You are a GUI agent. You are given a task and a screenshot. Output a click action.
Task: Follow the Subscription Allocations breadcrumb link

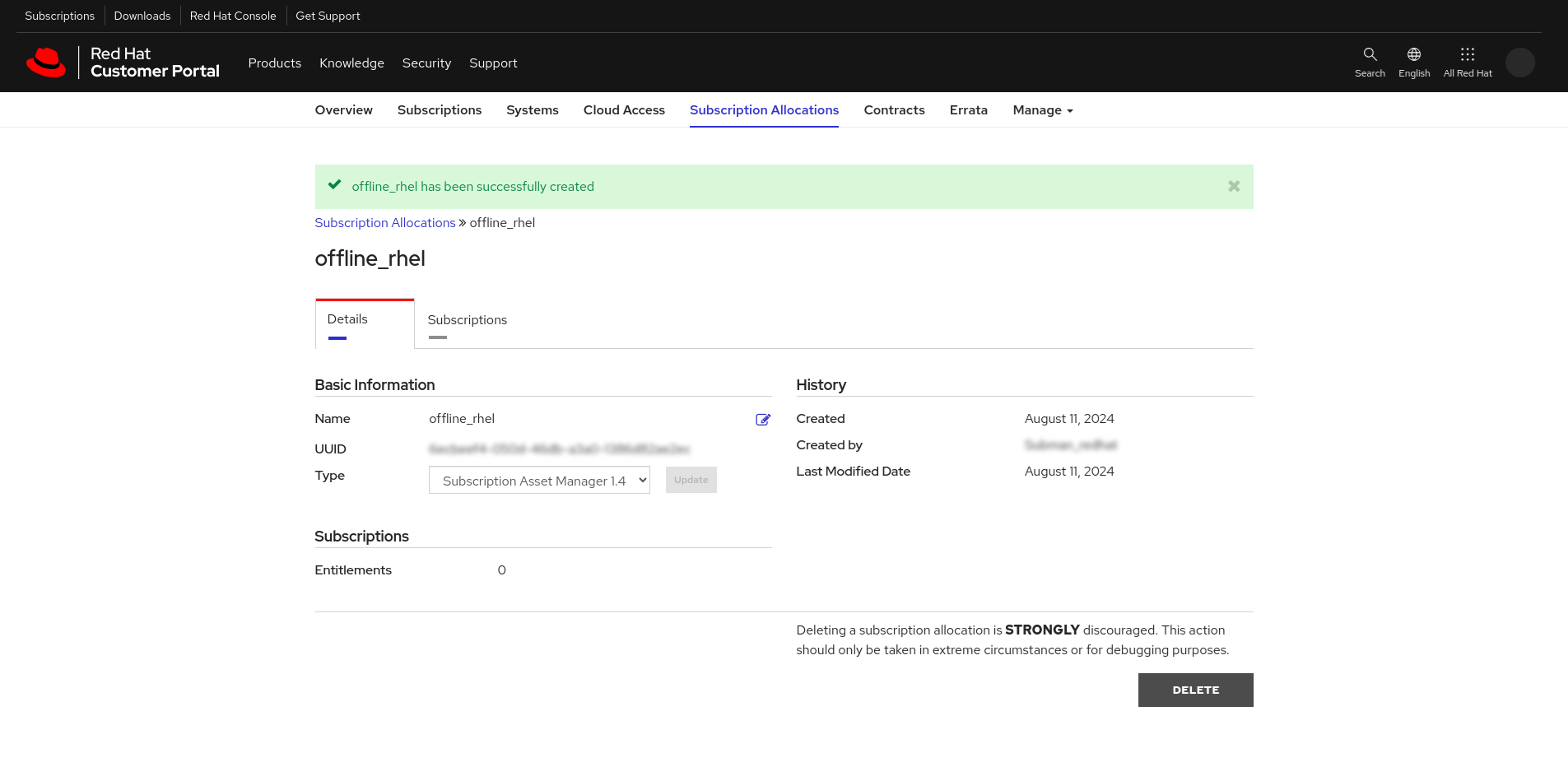384,223
